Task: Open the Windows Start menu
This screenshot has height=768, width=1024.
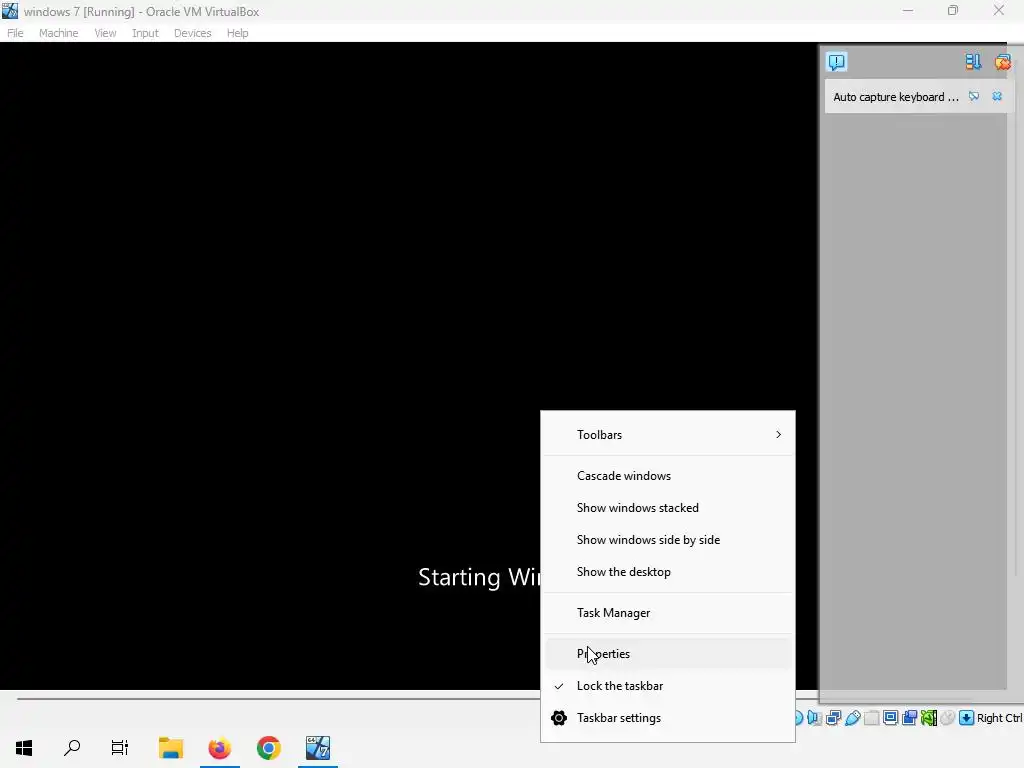Action: point(24,748)
